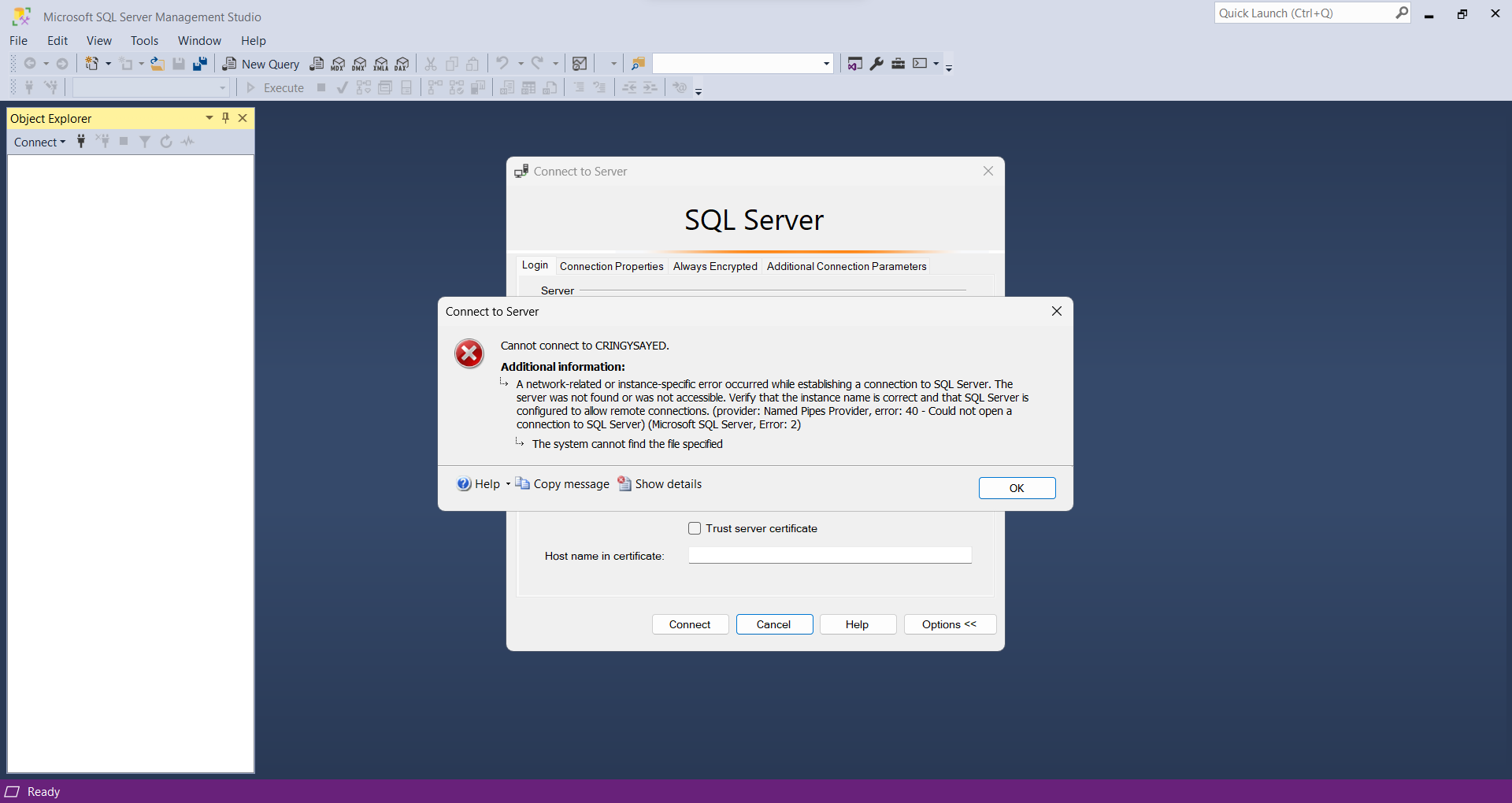Click Help button in Connect to Server dialog

(x=858, y=624)
